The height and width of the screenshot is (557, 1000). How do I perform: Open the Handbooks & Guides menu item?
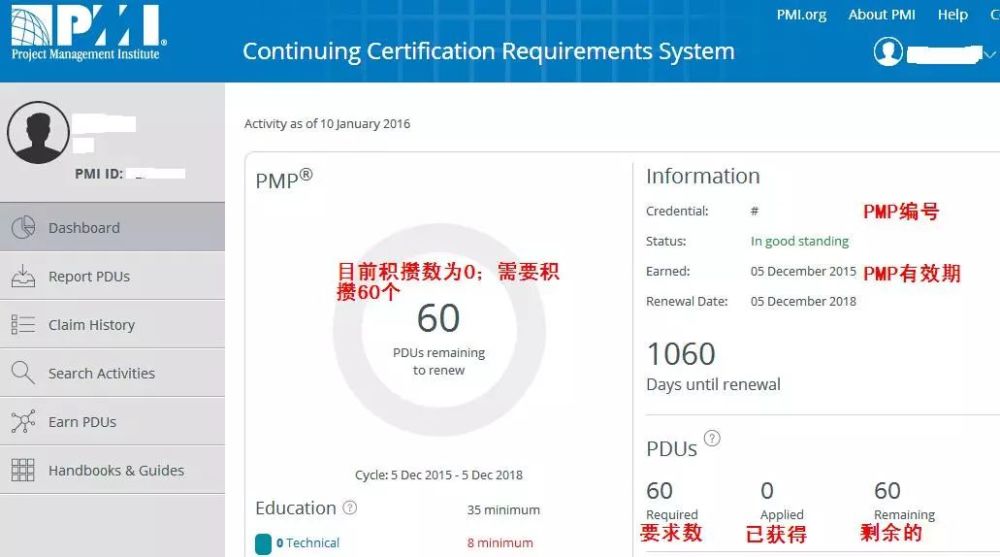[112, 470]
